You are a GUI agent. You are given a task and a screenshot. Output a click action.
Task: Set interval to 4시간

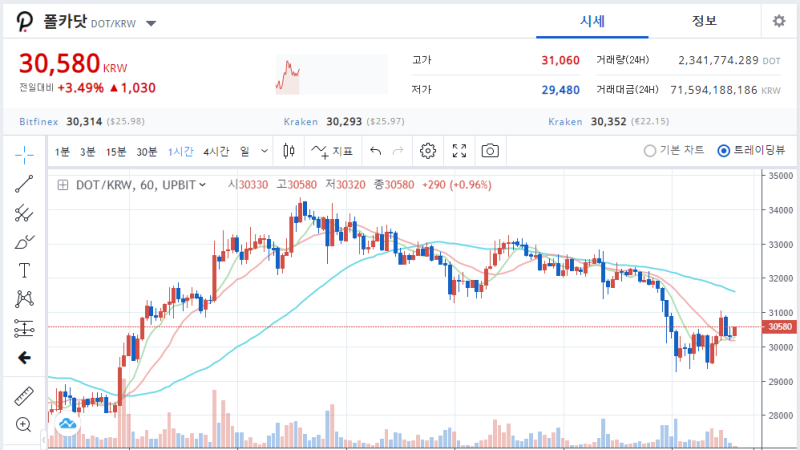click(x=216, y=152)
